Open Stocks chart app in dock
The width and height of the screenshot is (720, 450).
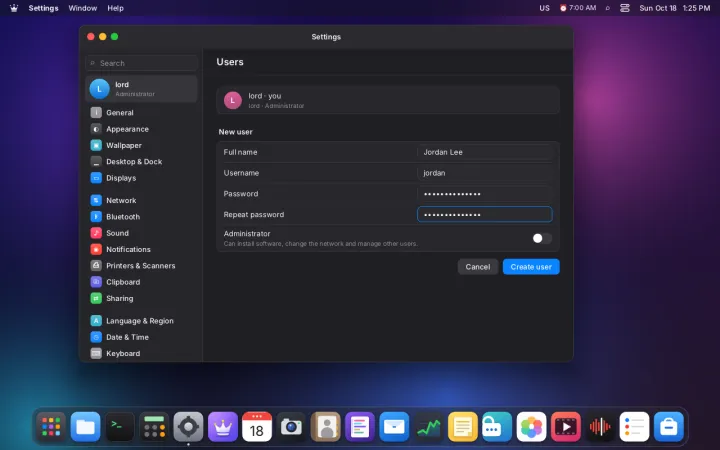[x=428, y=427]
